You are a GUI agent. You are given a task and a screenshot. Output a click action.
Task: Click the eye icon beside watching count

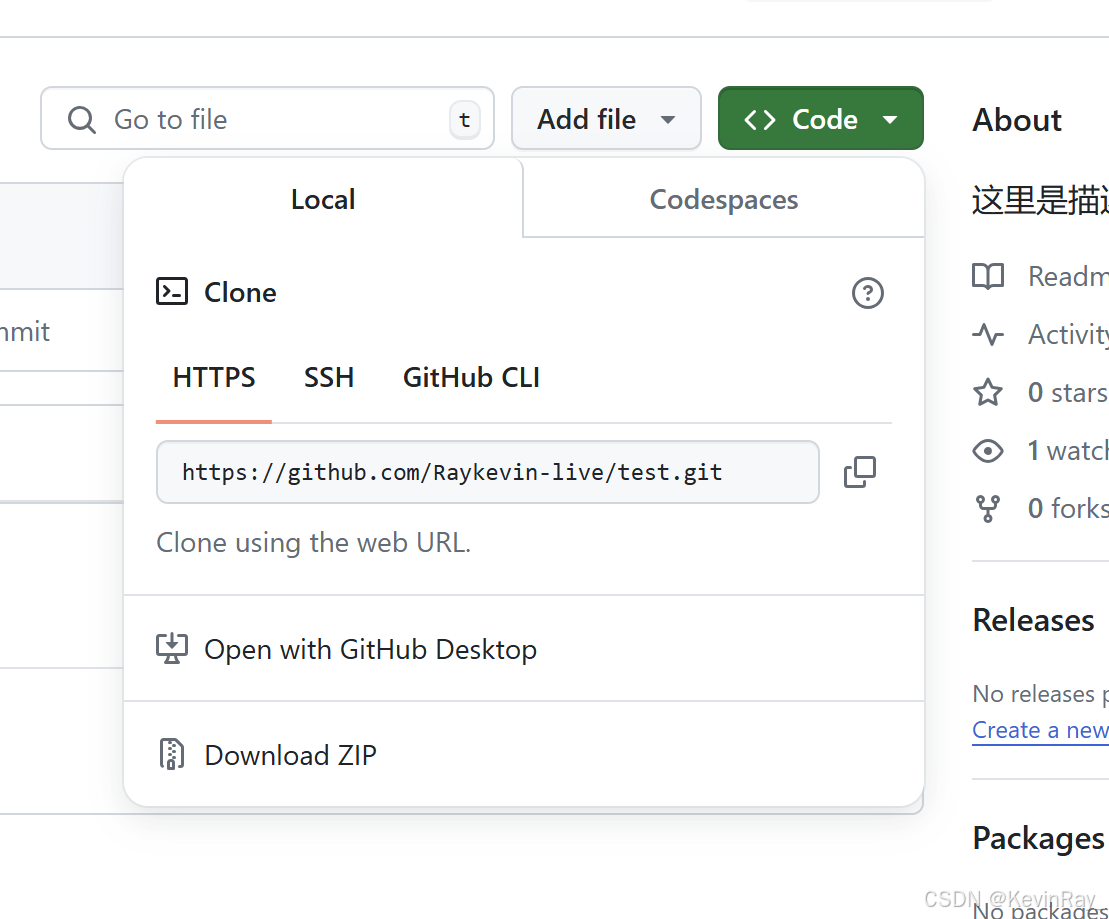[988, 451]
